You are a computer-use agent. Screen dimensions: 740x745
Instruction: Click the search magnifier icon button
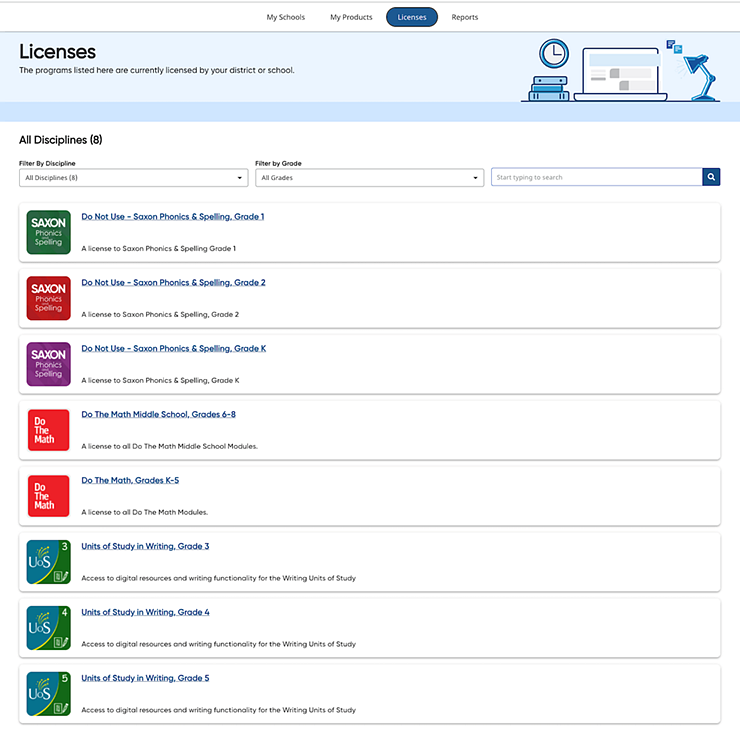pos(711,177)
